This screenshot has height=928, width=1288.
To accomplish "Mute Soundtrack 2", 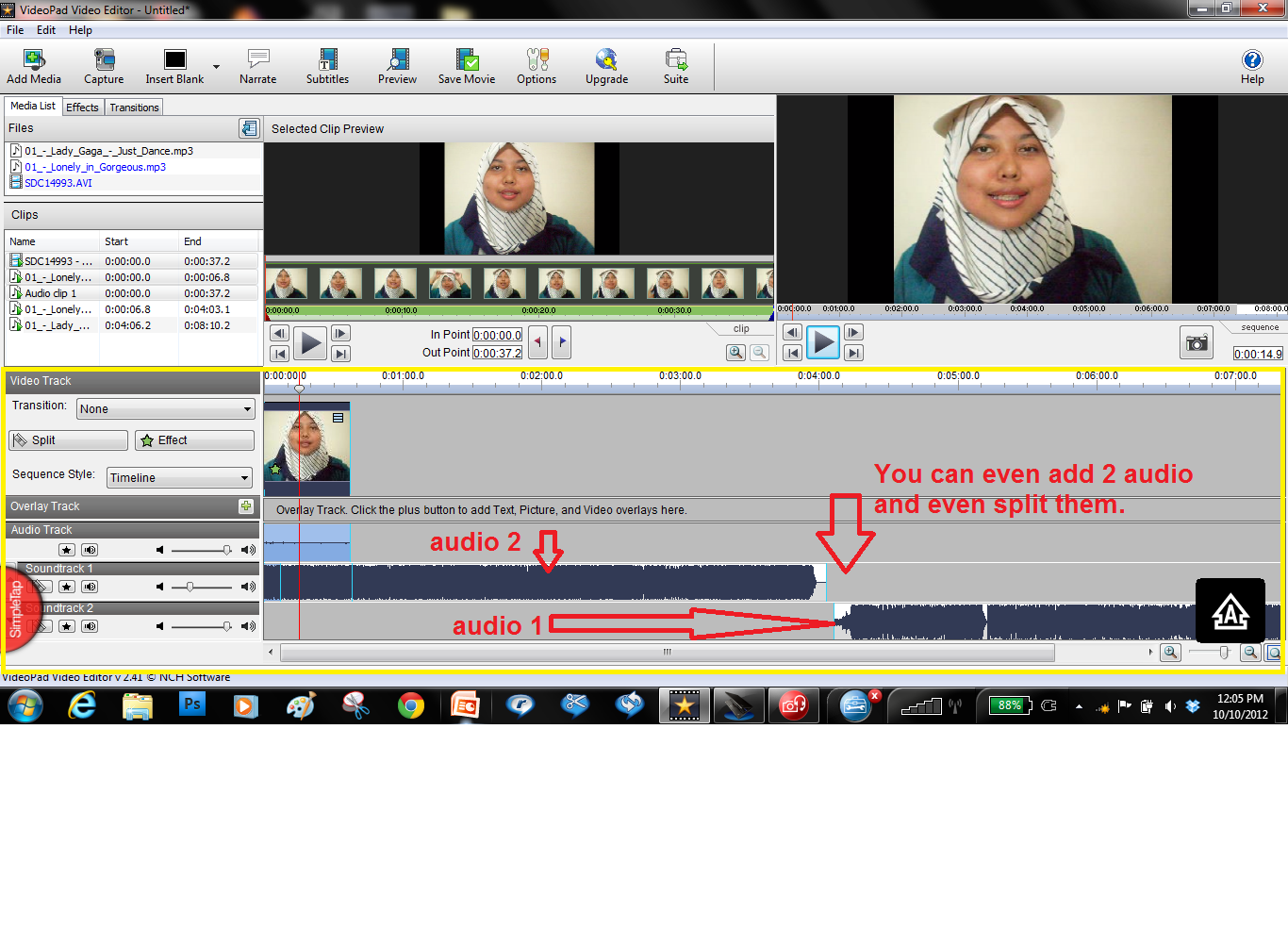I will tap(90, 625).
